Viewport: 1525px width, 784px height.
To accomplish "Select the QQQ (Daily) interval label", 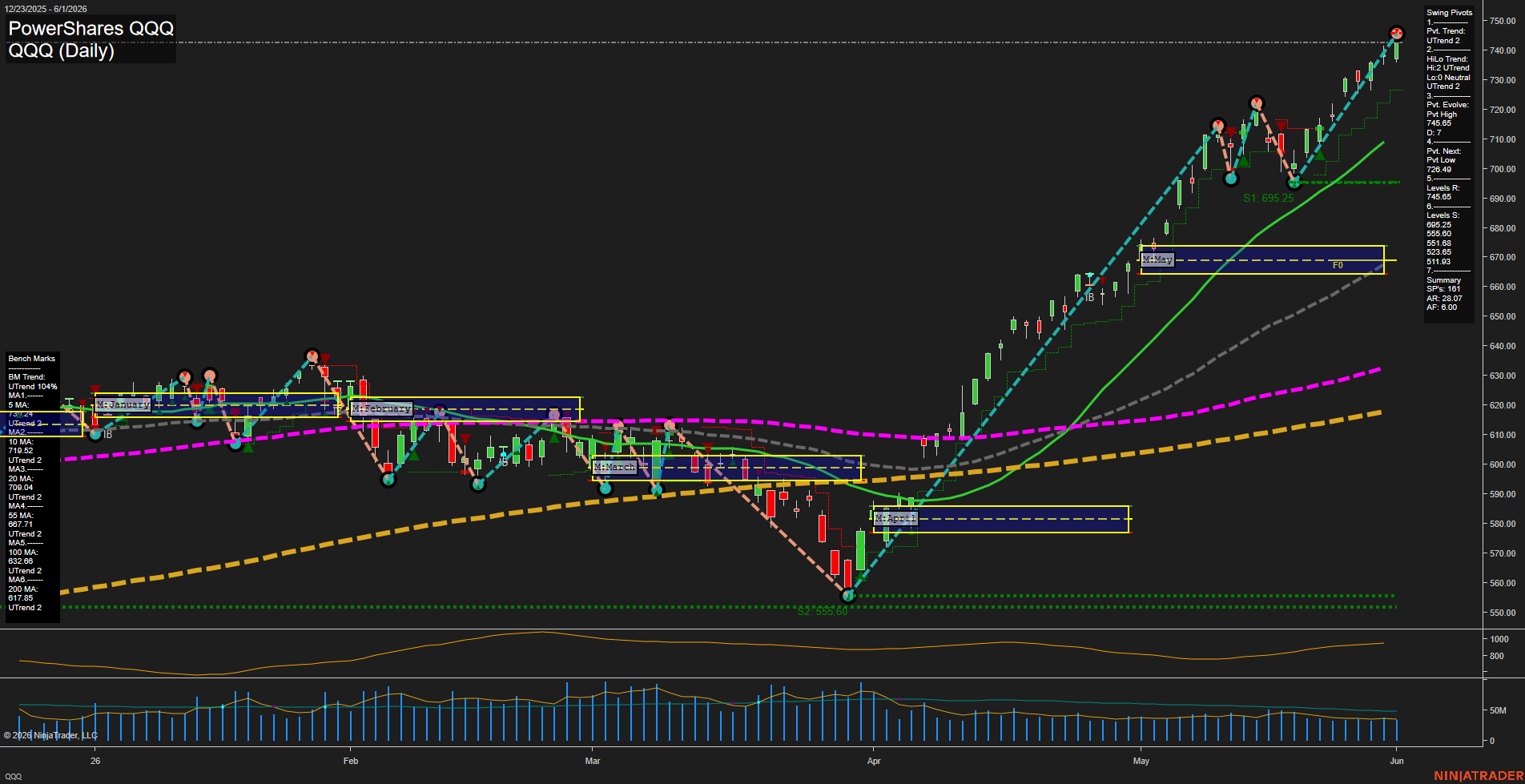I will [62, 50].
